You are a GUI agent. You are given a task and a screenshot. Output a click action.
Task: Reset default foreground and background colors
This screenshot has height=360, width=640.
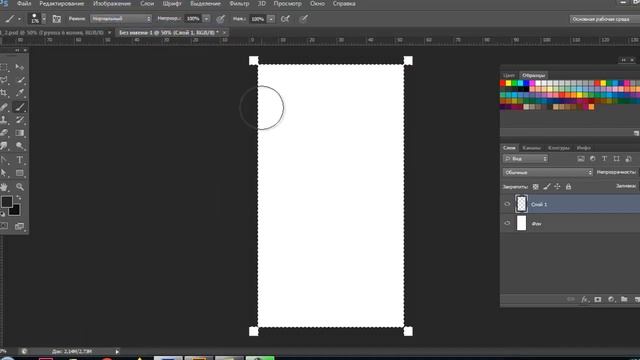click(3, 213)
